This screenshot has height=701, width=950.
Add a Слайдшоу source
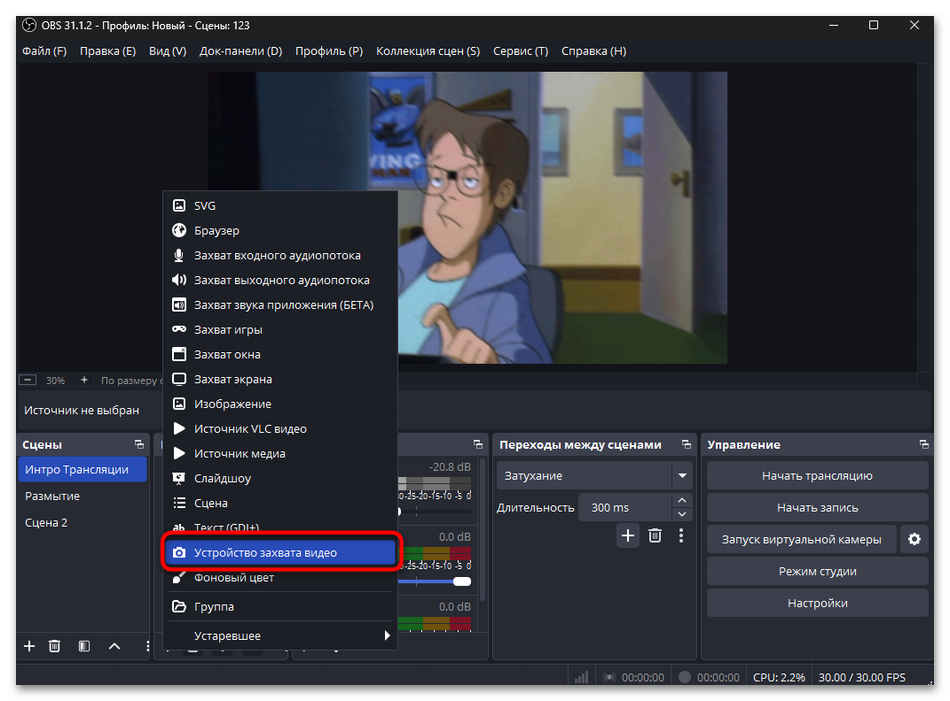[x=280, y=479]
